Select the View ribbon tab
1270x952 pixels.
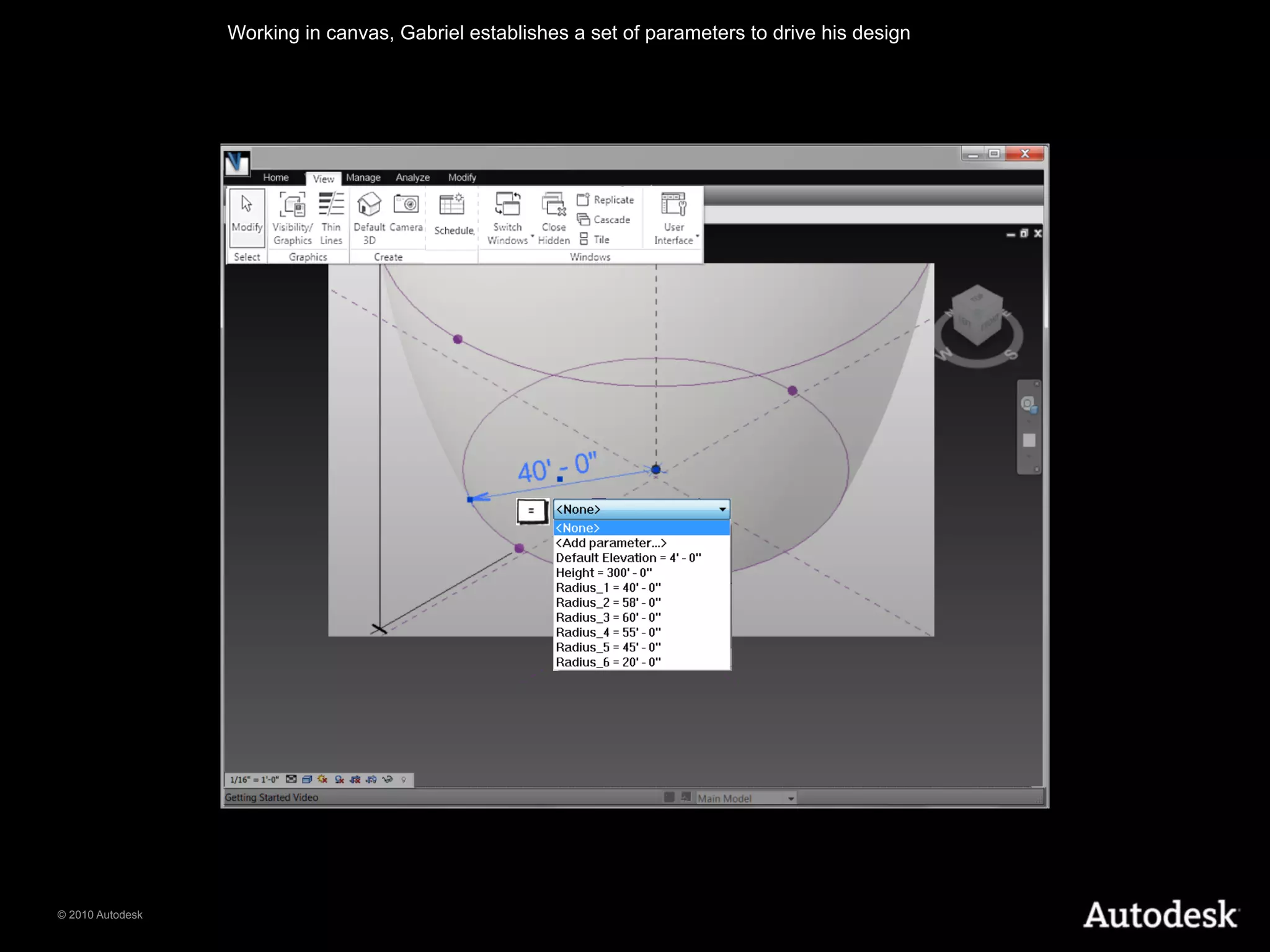[323, 178]
